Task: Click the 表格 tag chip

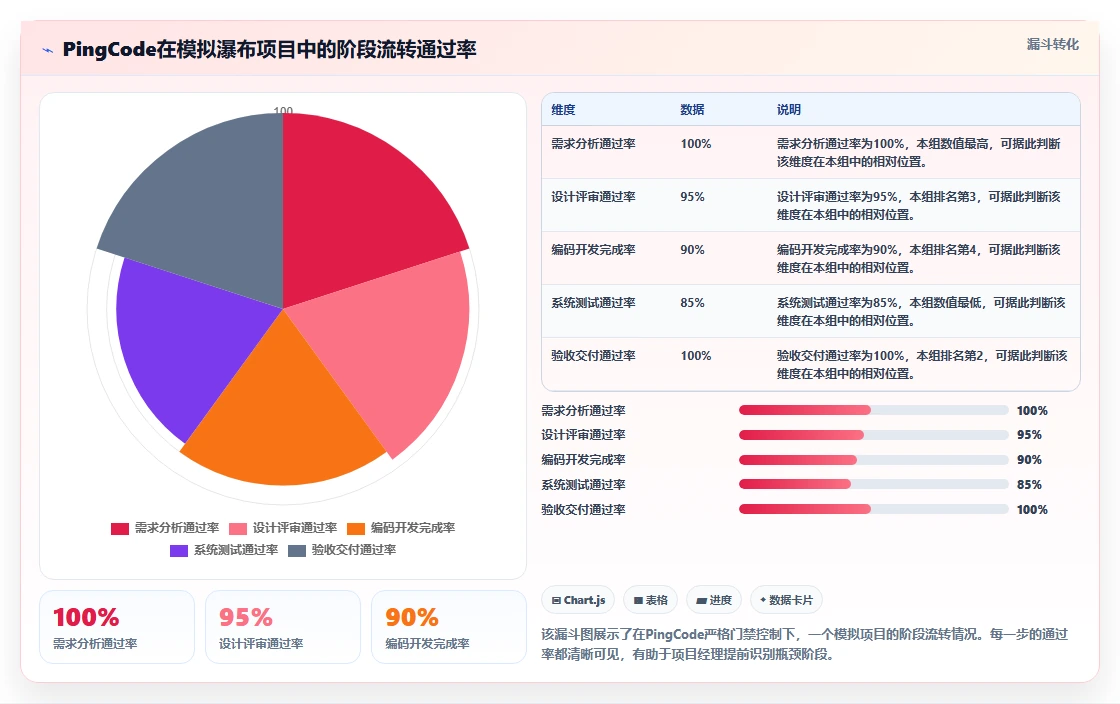Action: click(x=650, y=600)
